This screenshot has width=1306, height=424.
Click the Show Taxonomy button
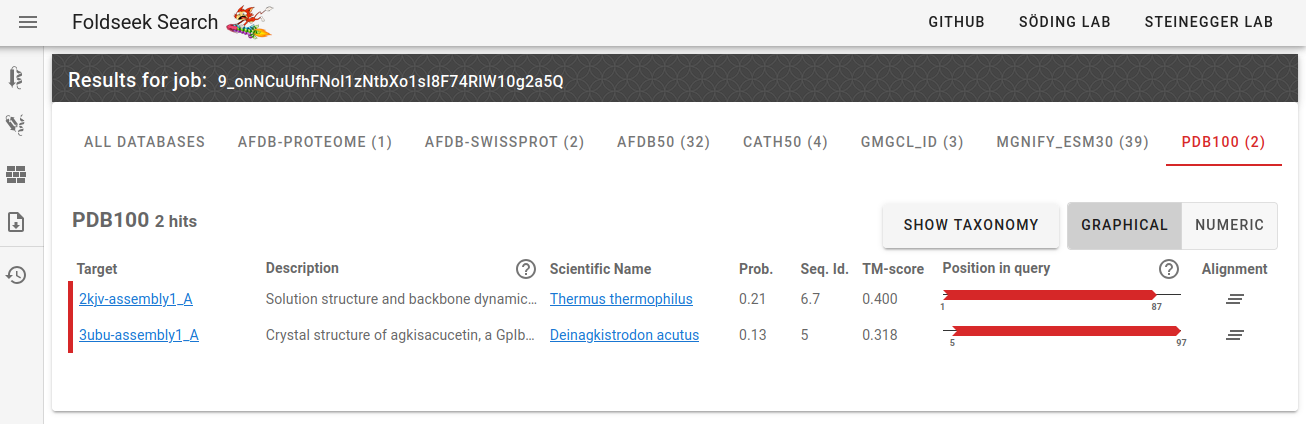pyautogui.click(x=970, y=225)
